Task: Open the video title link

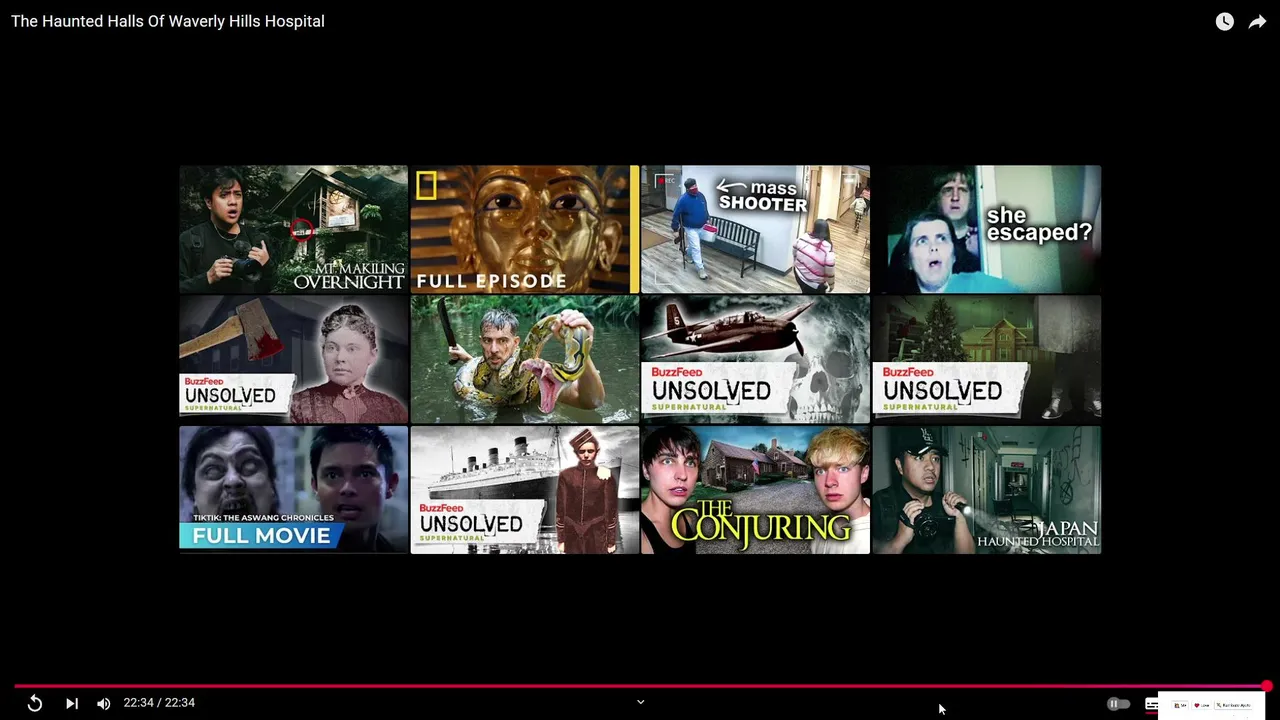Action: [168, 21]
